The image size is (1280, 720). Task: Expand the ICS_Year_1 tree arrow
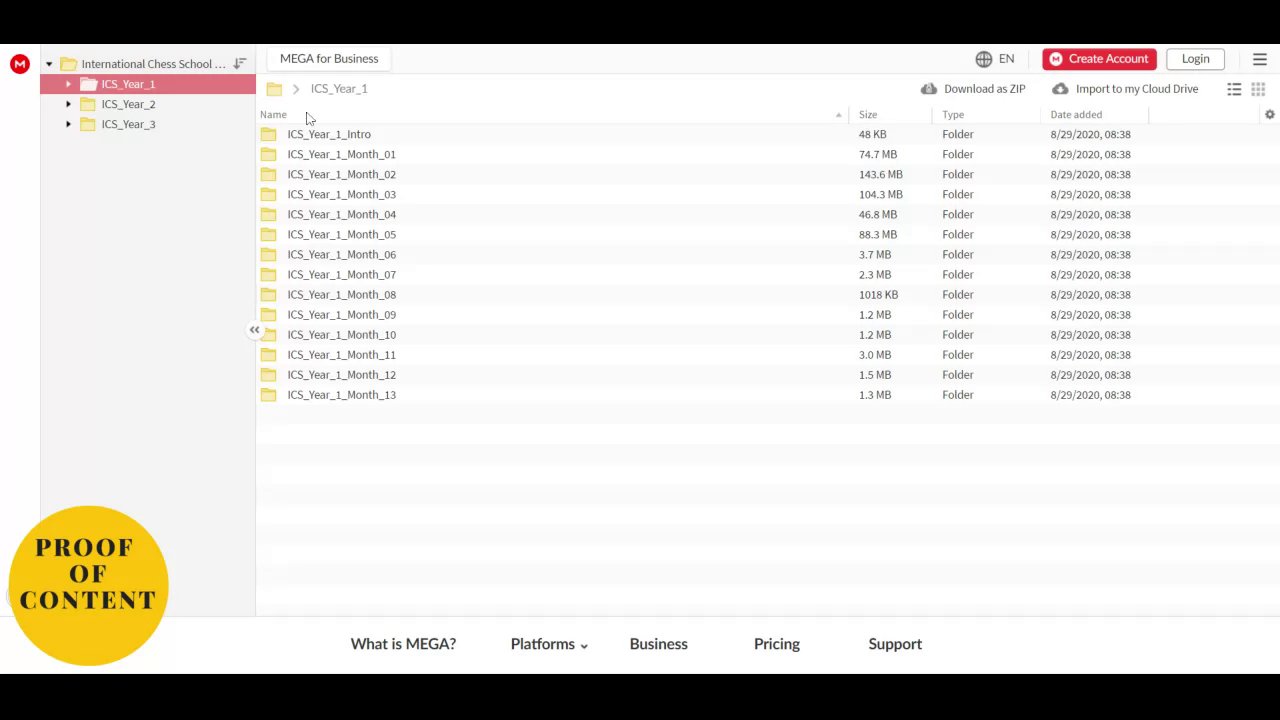(68, 84)
